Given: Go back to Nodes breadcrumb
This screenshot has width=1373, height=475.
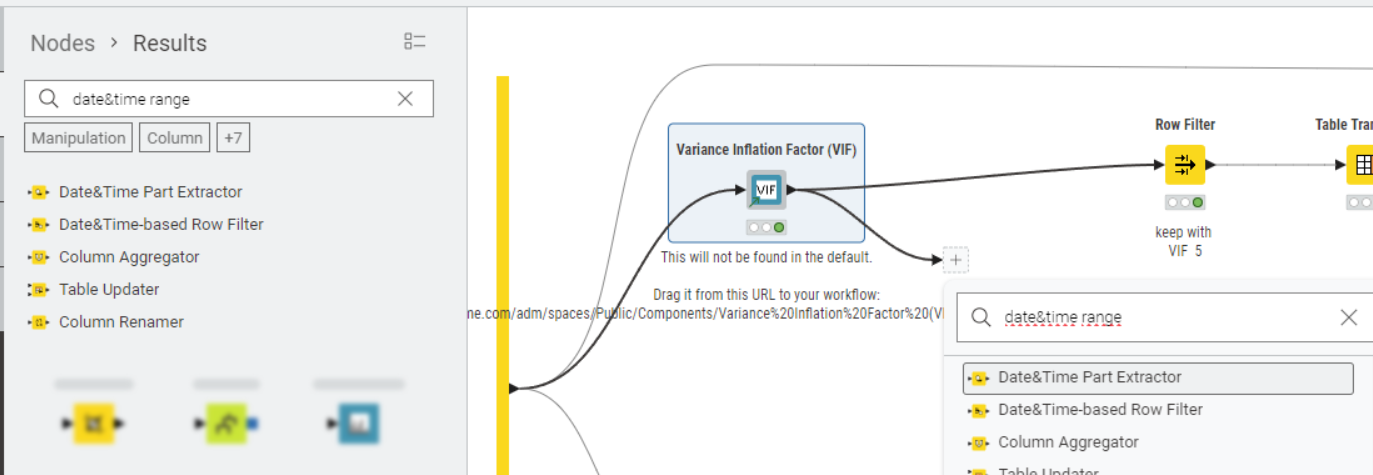Looking at the screenshot, I should (62, 43).
